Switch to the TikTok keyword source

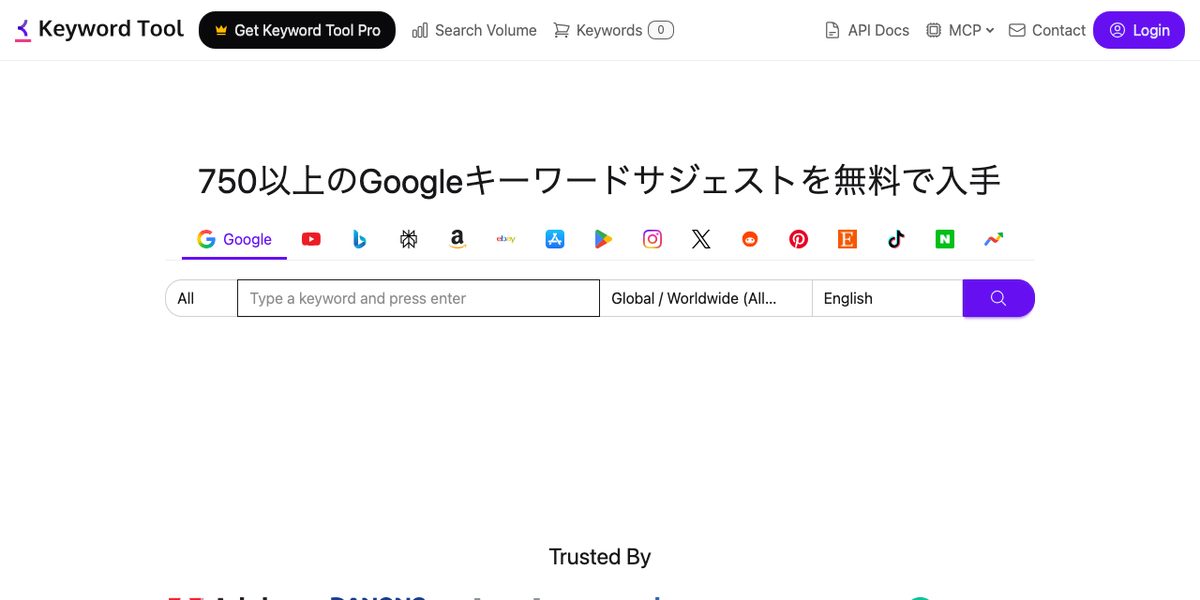coord(896,239)
